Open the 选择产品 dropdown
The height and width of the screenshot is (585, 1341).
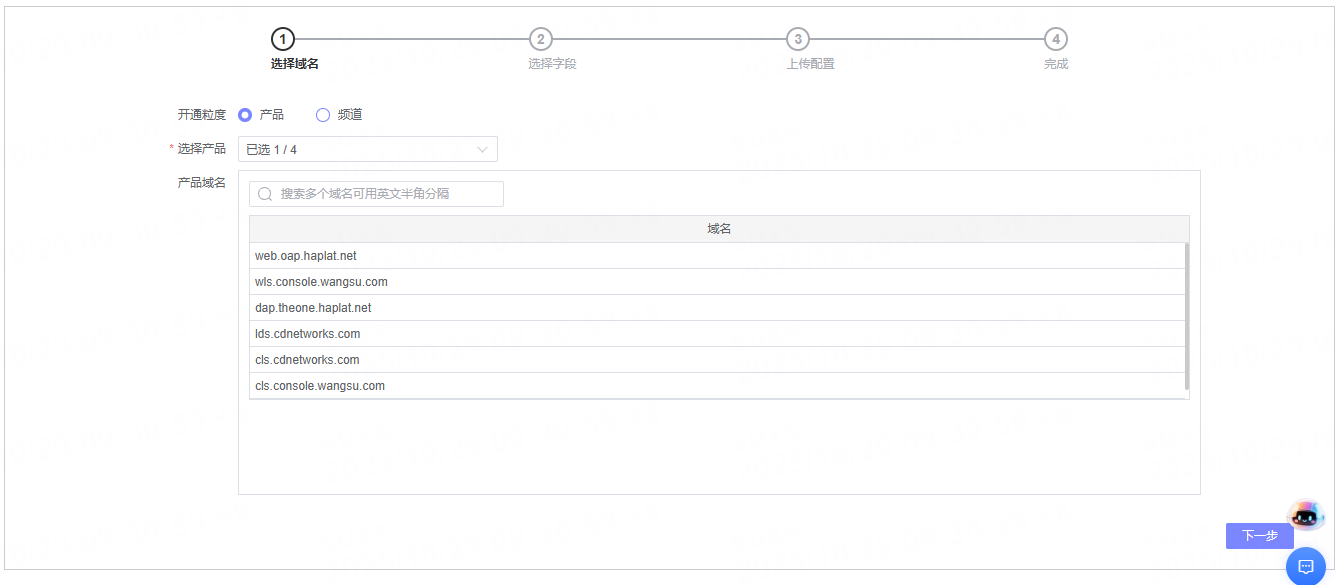[x=367, y=149]
